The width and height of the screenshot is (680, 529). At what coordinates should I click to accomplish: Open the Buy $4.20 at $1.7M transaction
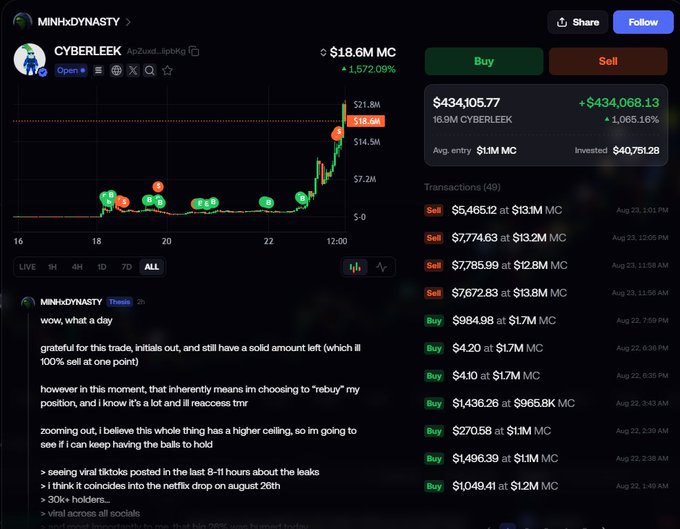[x=546, y=348]
